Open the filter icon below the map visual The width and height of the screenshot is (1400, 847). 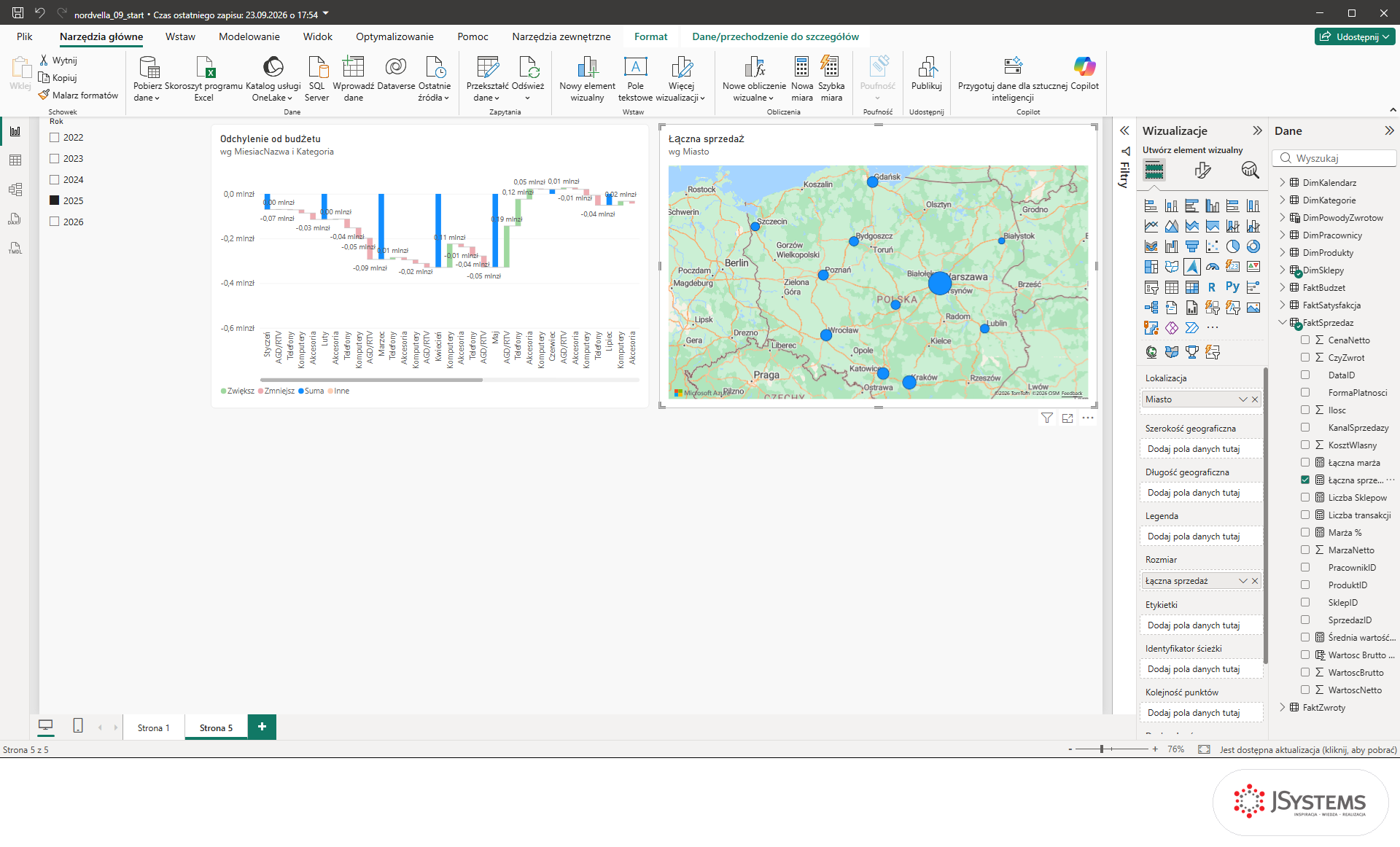pos(1047,418)
